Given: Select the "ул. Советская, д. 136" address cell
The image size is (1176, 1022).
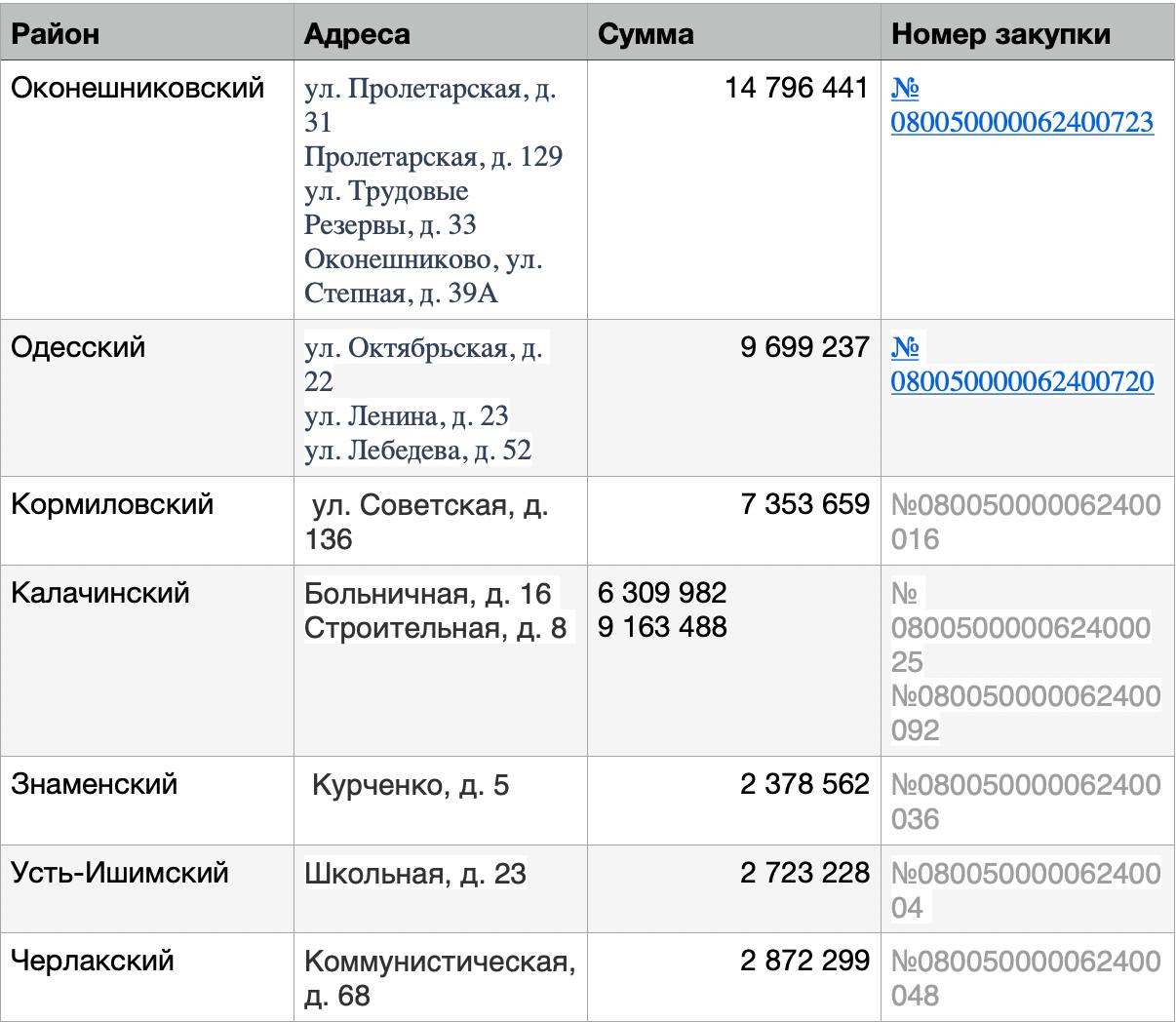Looking at the screenshot, I should click(x=429, y=522).
